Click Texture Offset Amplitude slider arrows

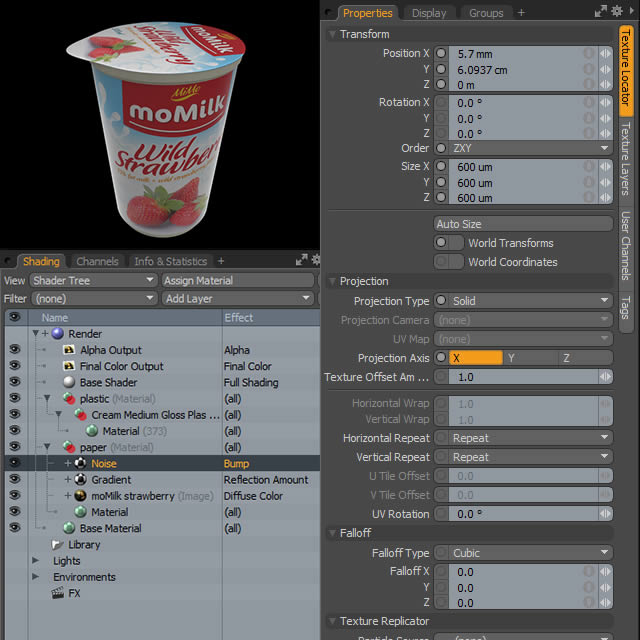(605, 377)
